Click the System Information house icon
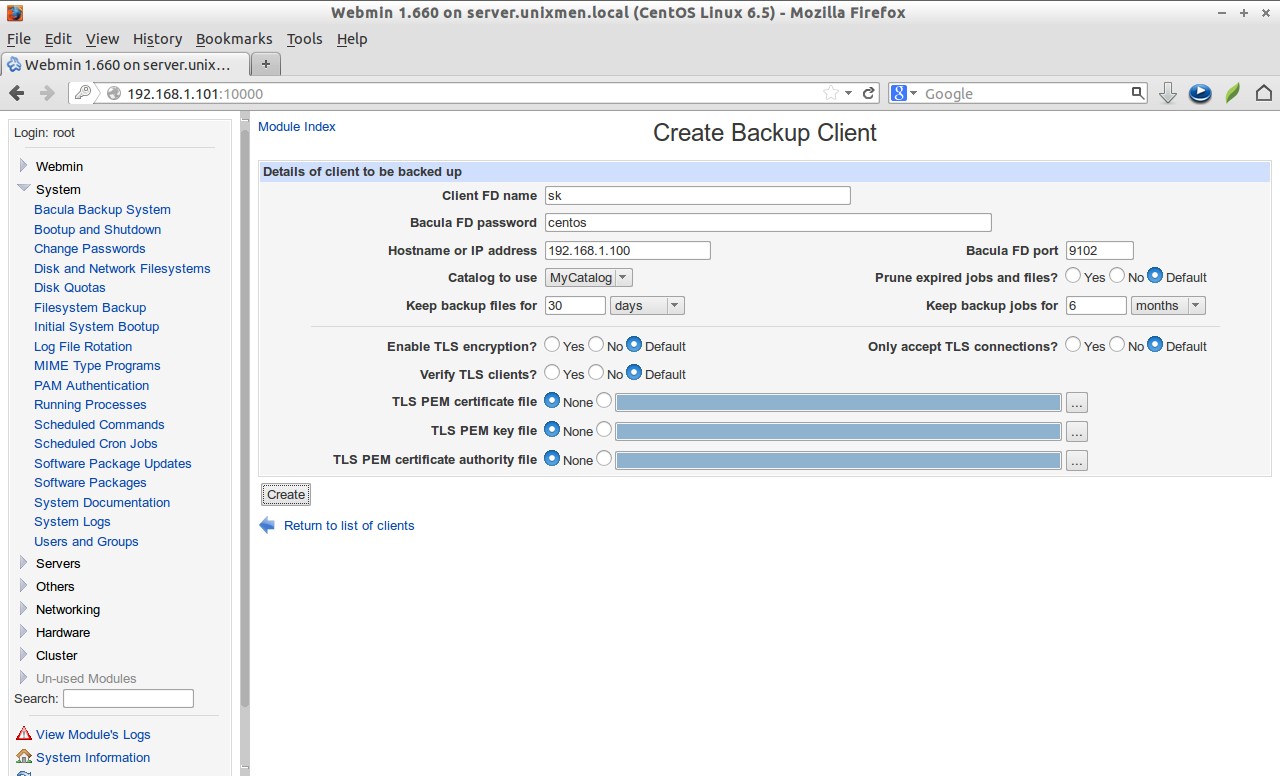This screenshot has height=776, width=1280. tap(24, 757)
